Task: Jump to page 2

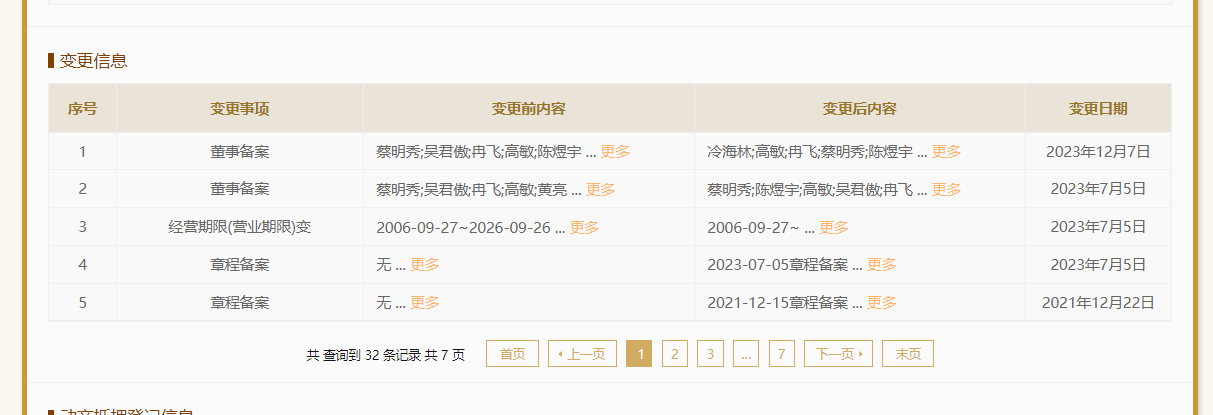Action: click(x=675, y=354)
